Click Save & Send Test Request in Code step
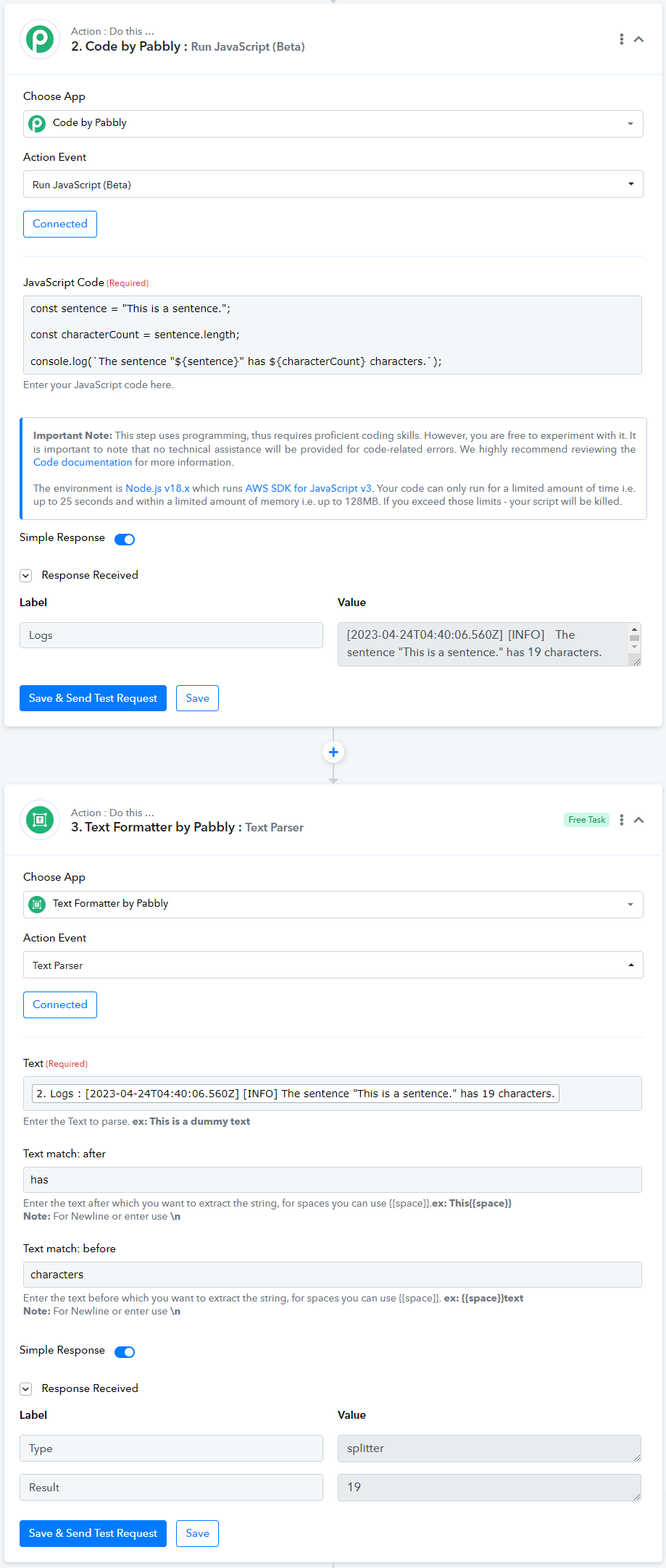Image resolution: width=666 pixels, height=1568 pixels. [x=93, y=698]
